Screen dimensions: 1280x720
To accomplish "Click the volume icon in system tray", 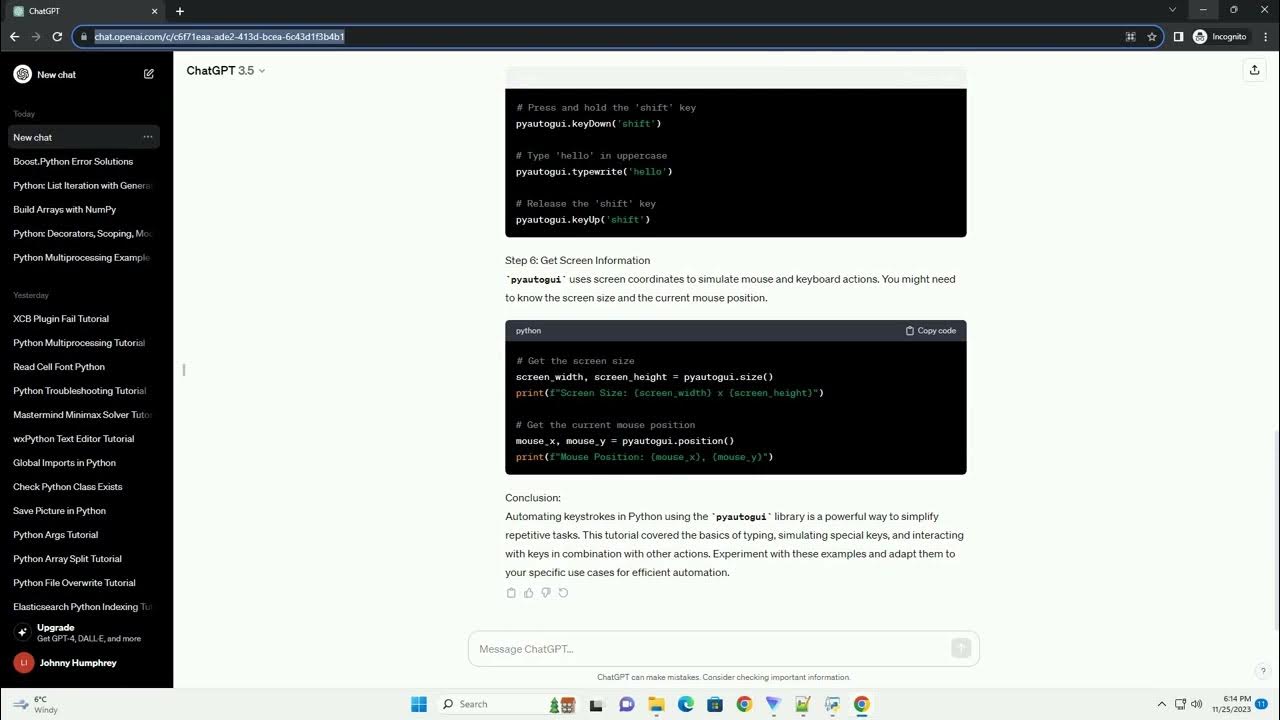I will click(x=1197, y=704).
